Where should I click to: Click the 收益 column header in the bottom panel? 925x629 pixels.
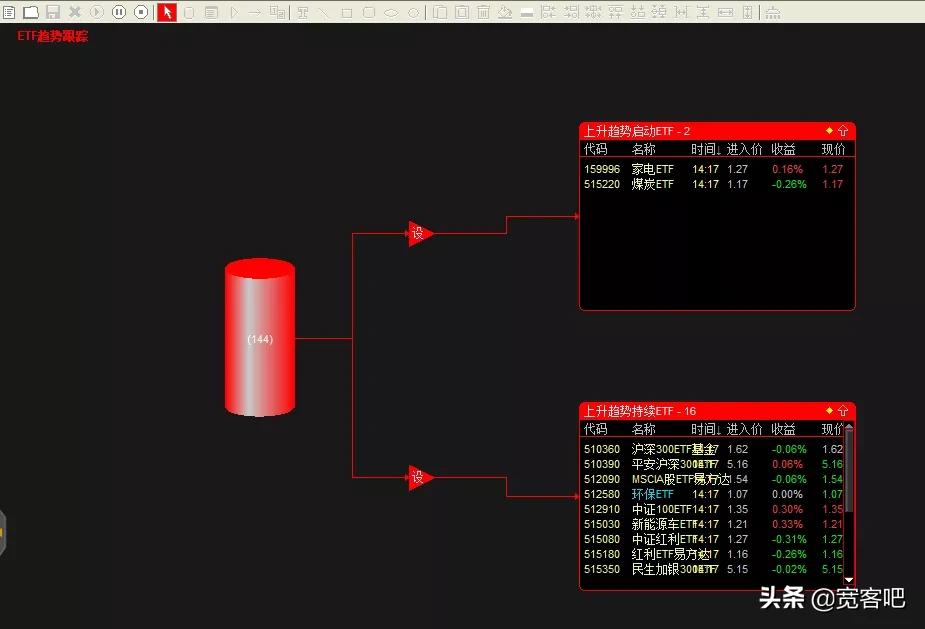pyautogui.click(x=783, y=429)
